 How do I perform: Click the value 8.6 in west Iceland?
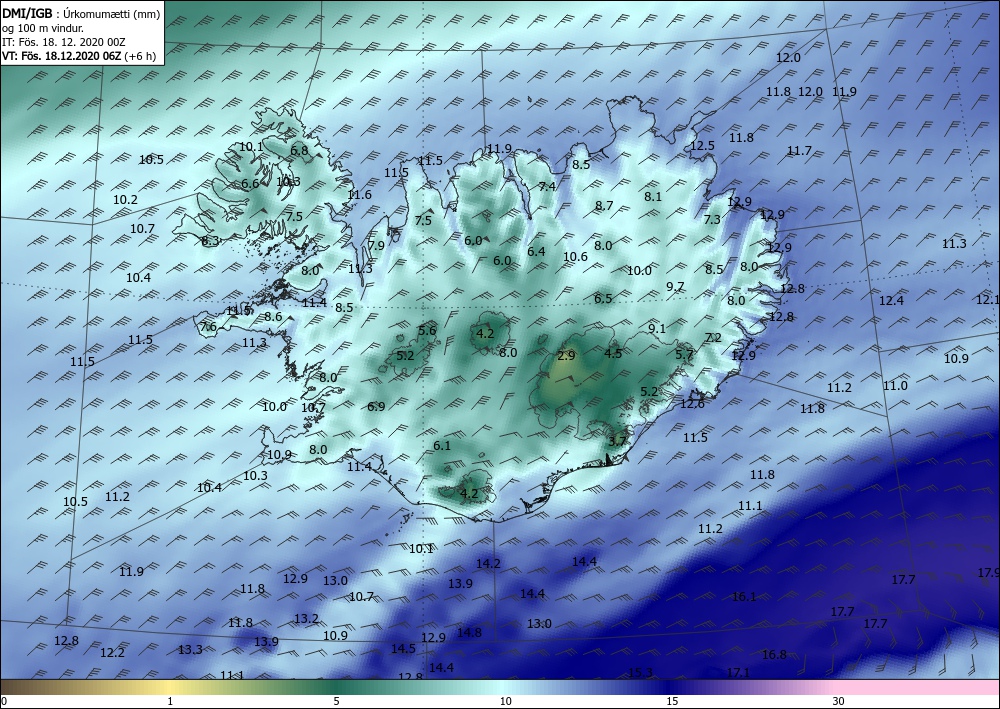click(x=273, y=316)
